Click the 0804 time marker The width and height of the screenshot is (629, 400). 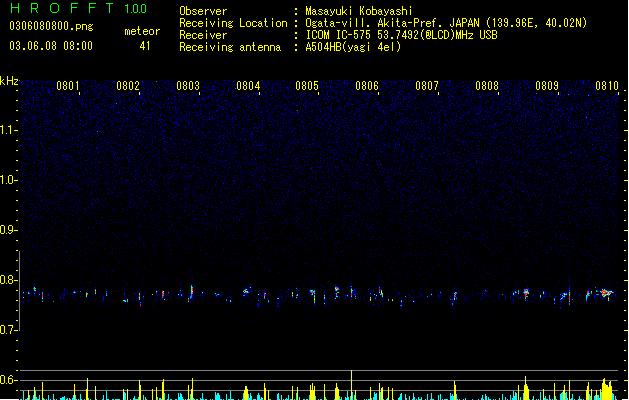click(248, 86)
